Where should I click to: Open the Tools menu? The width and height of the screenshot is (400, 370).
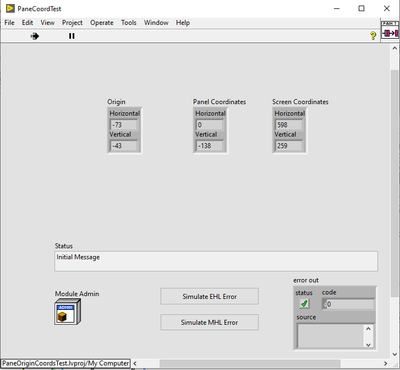[x=129, y=23]
